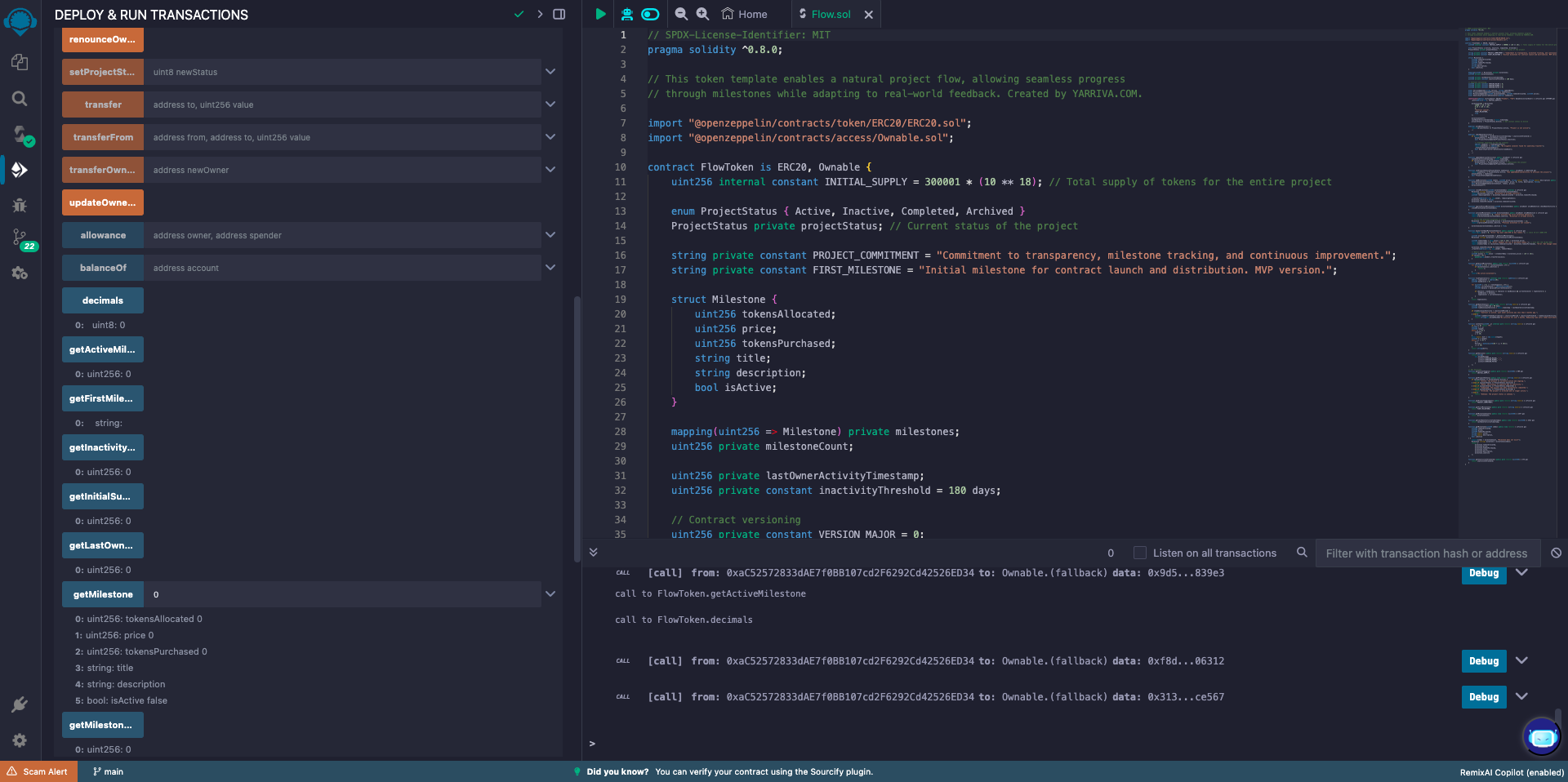The image size is (1568, 782).
Task: Open the RemixAI chat bubble icon
Action: pos(1542,737)
